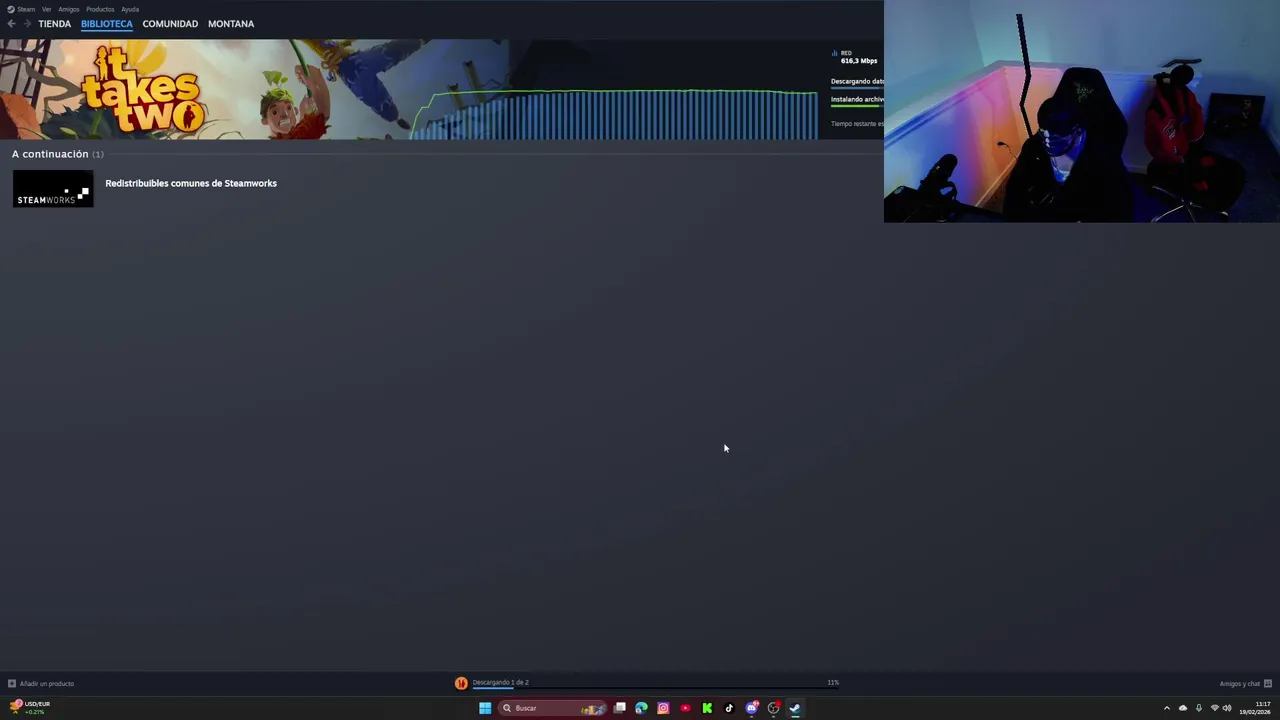Click the OneDrive cloud tray icon

[x=1183, y=708]
